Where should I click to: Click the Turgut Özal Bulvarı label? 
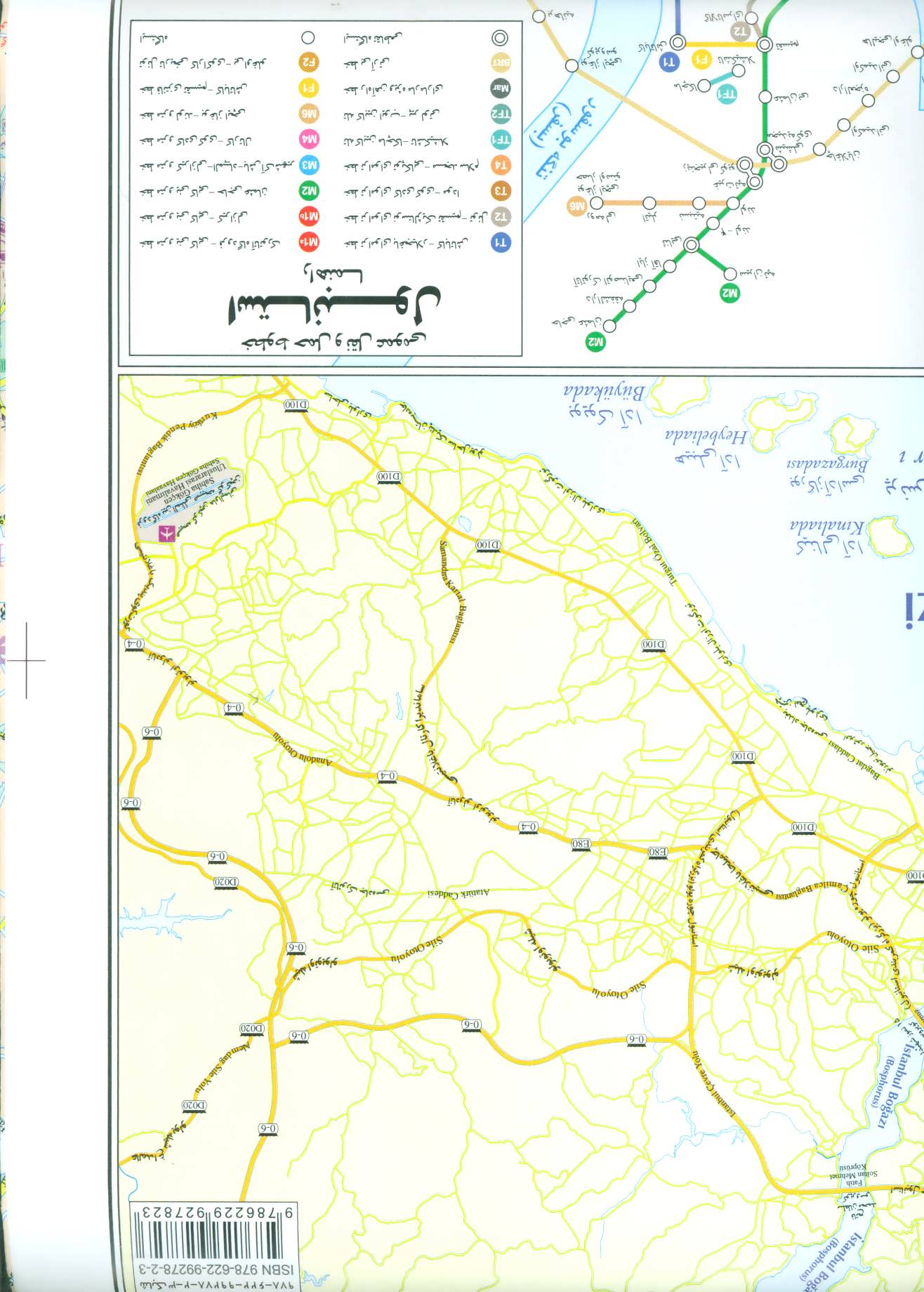point(654,552)
